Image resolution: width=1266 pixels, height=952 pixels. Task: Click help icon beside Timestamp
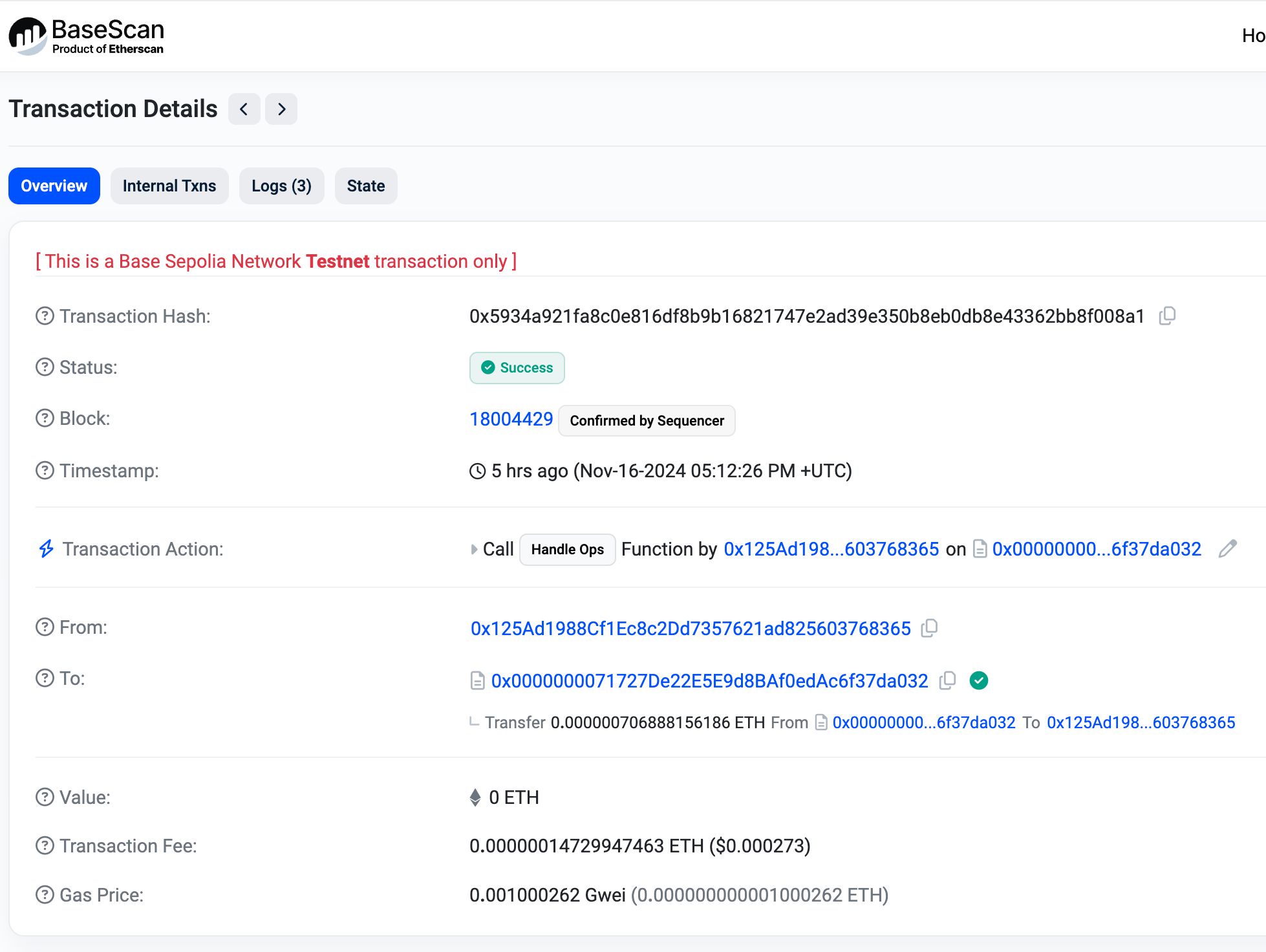click(x=45, y=470)
